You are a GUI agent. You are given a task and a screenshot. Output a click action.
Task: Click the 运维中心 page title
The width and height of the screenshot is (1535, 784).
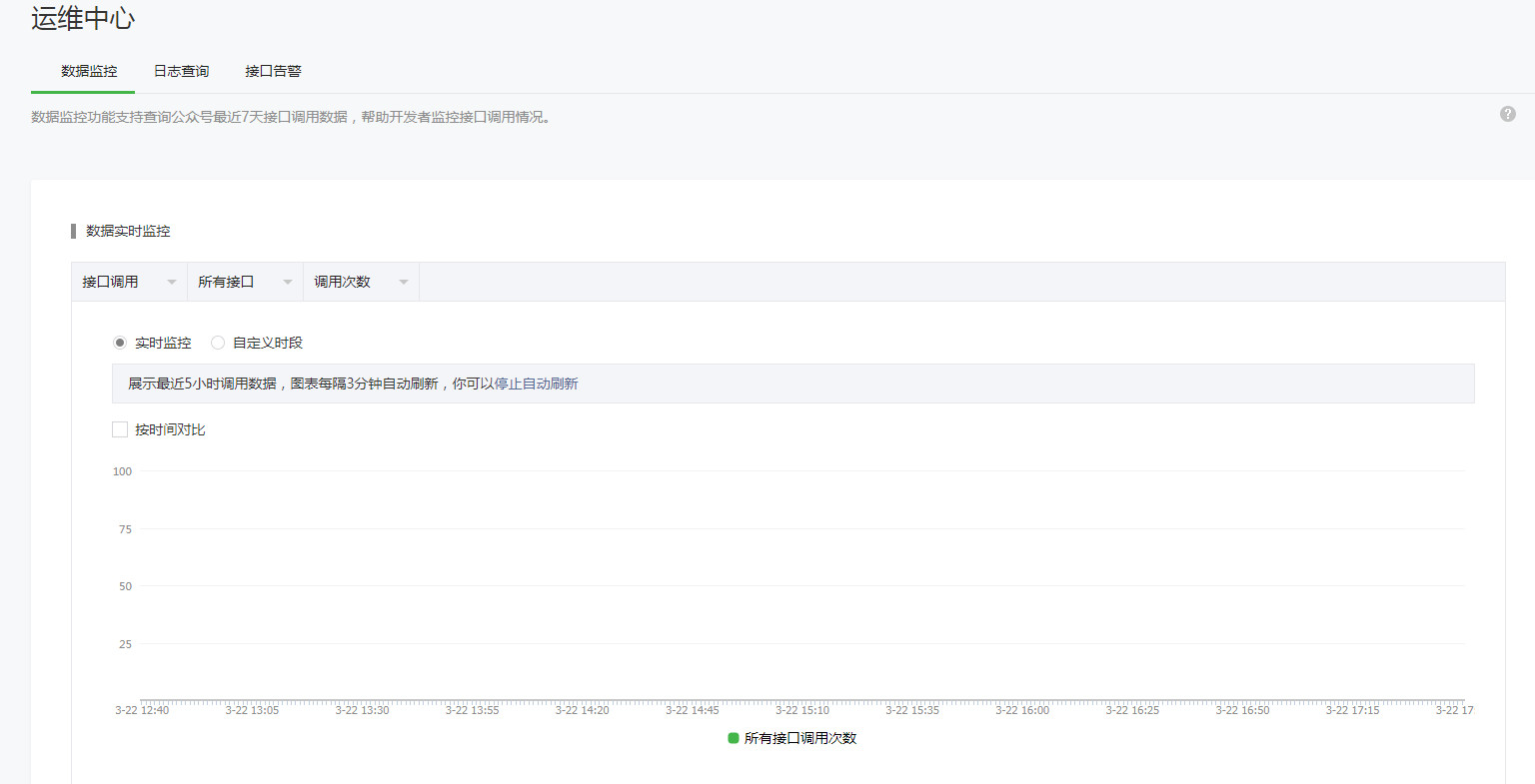[x=83, y=18]
